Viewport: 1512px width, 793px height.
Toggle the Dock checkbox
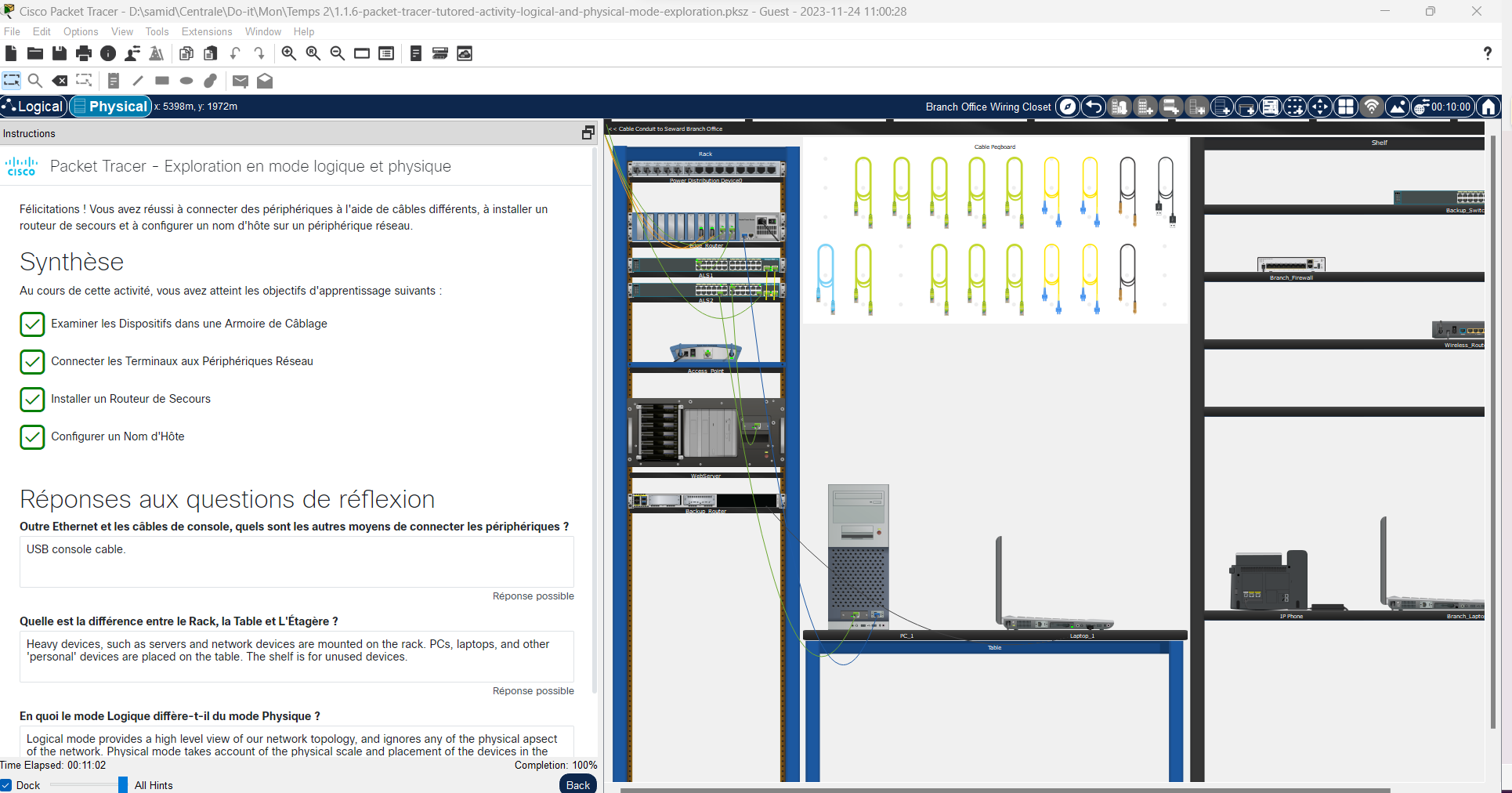[6, 784]
